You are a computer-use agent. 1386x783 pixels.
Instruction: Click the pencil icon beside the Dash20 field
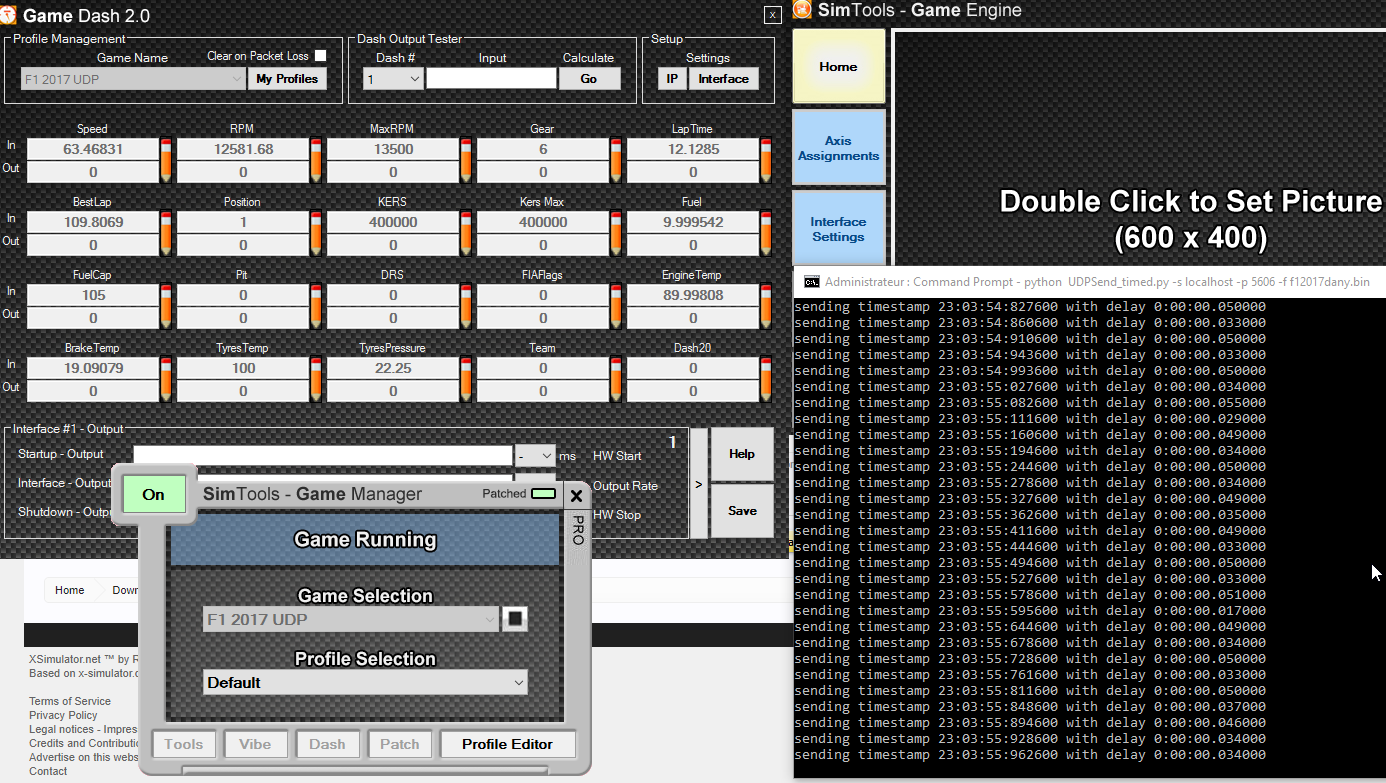pos(766,378)
